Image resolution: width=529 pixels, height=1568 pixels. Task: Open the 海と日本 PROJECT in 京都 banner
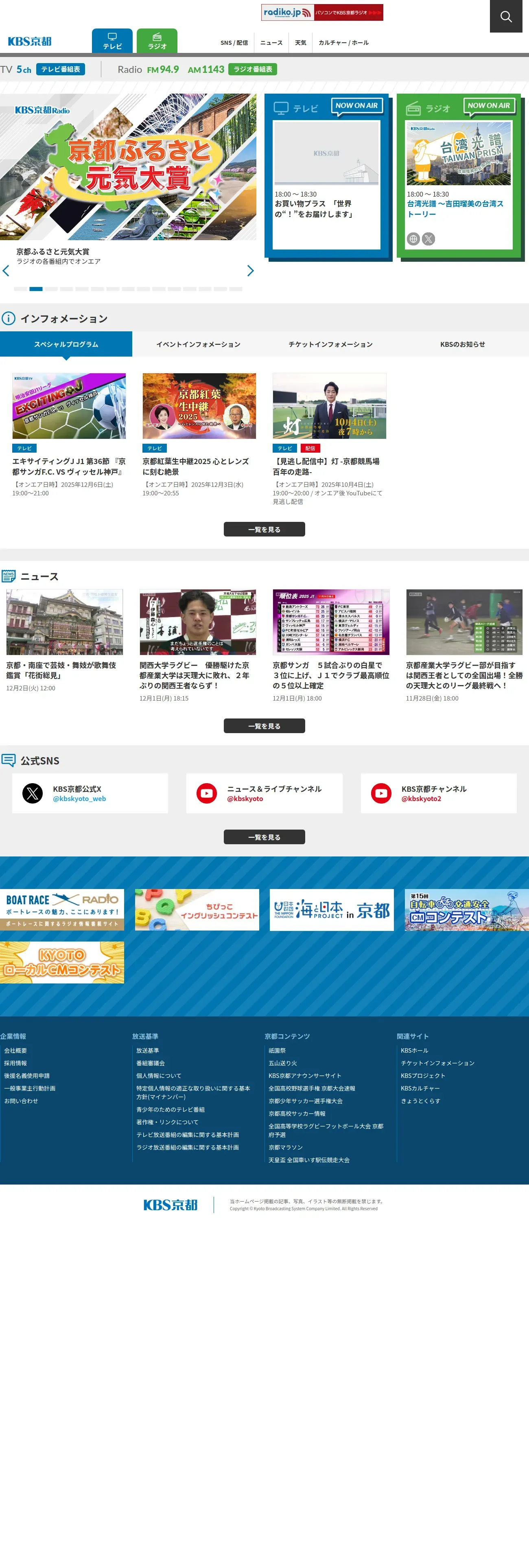[332, 909]
